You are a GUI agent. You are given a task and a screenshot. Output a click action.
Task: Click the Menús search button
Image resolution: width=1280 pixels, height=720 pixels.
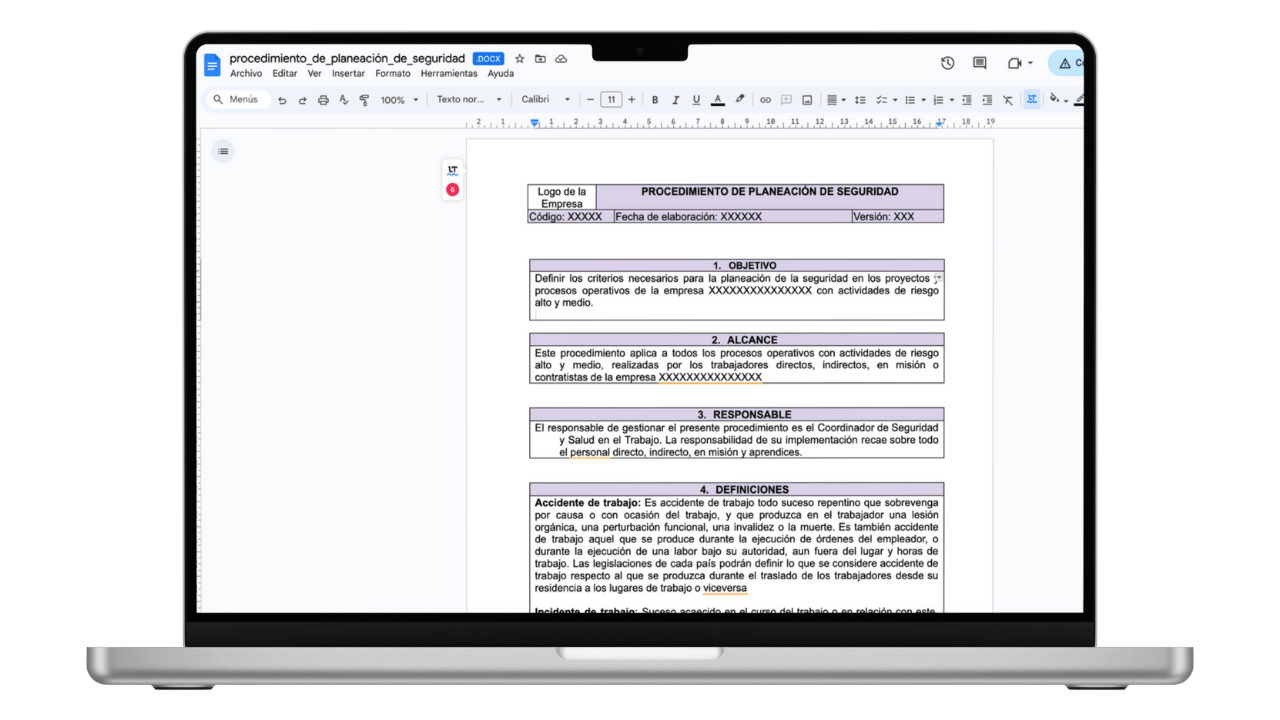click(x=237, y=100)
